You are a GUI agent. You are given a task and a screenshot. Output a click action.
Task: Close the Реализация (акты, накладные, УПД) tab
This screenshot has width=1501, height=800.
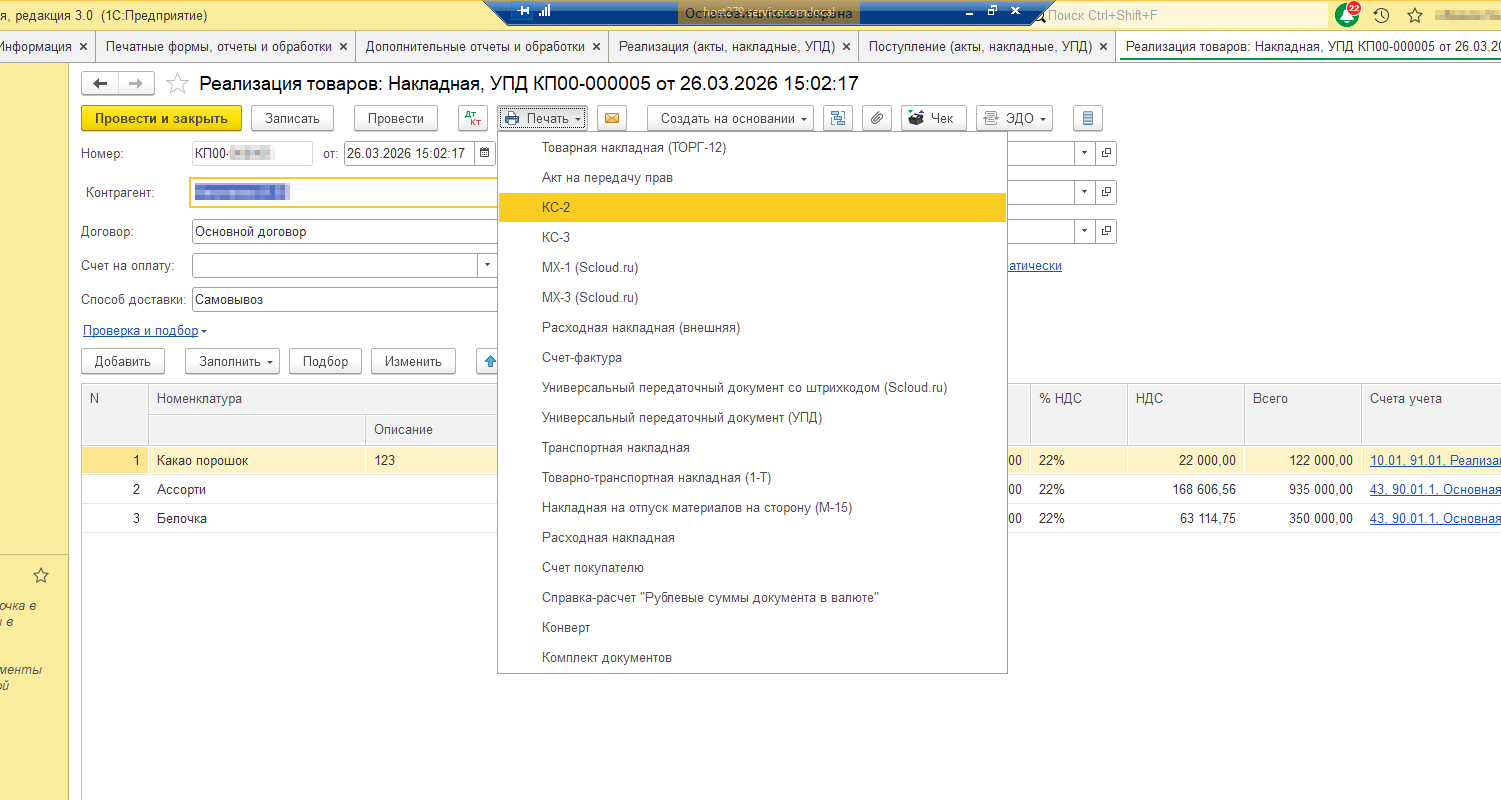847,46
